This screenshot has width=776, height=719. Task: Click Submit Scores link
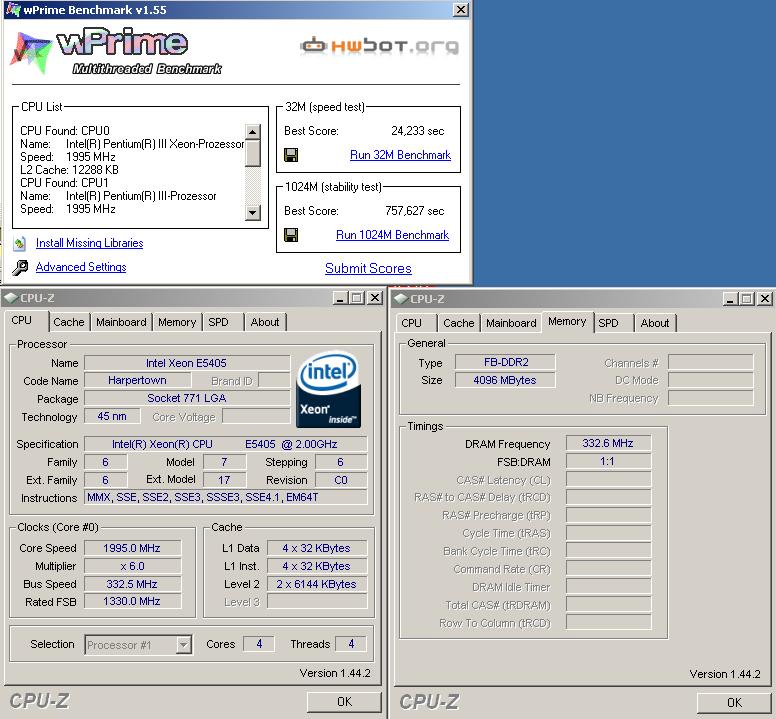368,268
